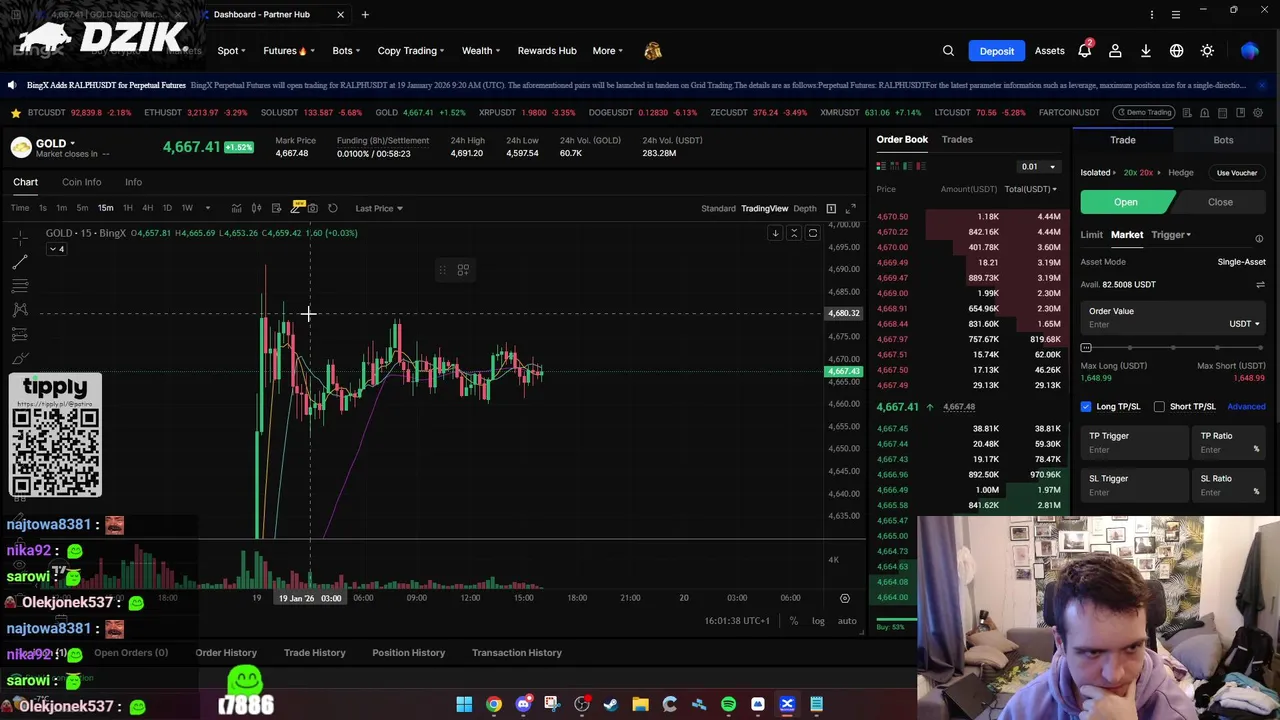
Task: Open Chrome from the taskbar
Action: pyautogui.click(x=494, y=705)
